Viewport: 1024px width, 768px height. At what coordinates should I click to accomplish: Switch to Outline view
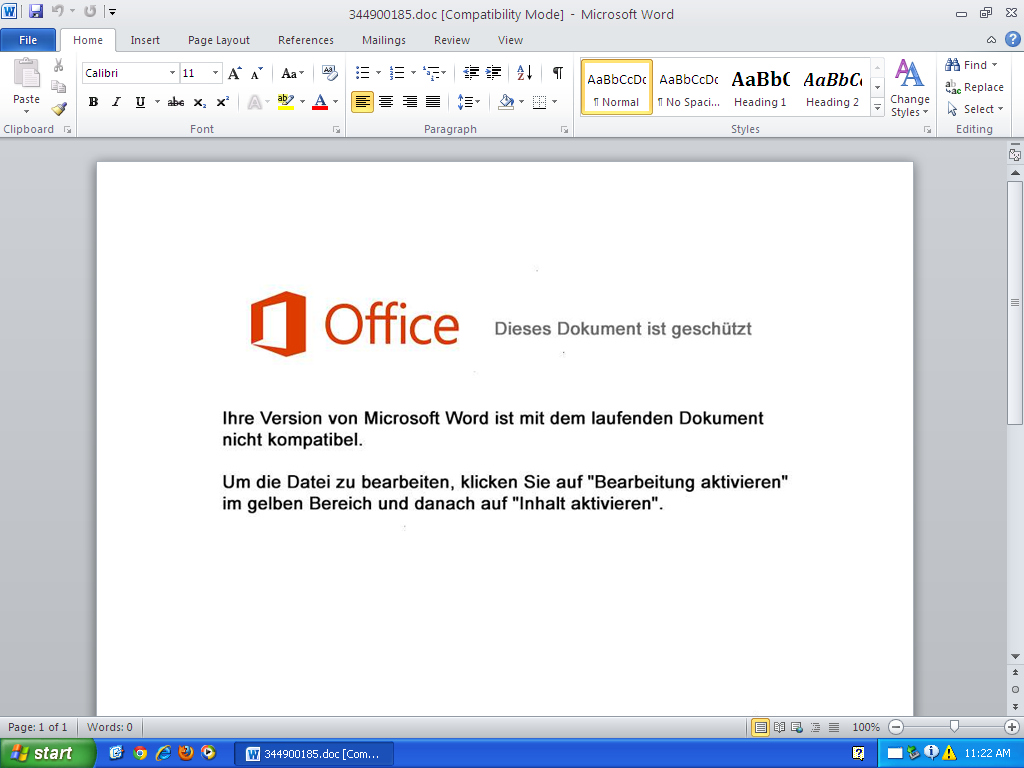click(x=815, y=727)
